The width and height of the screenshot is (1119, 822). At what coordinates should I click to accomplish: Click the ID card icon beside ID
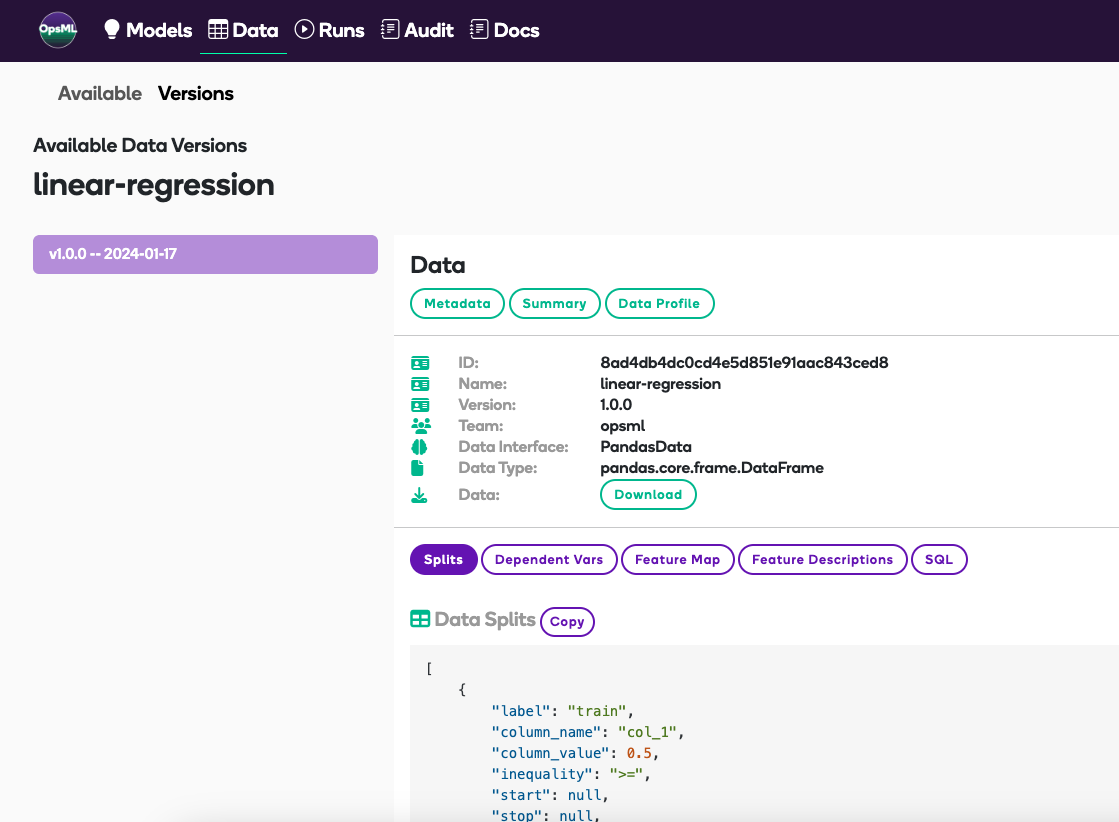tap(420, 363)
